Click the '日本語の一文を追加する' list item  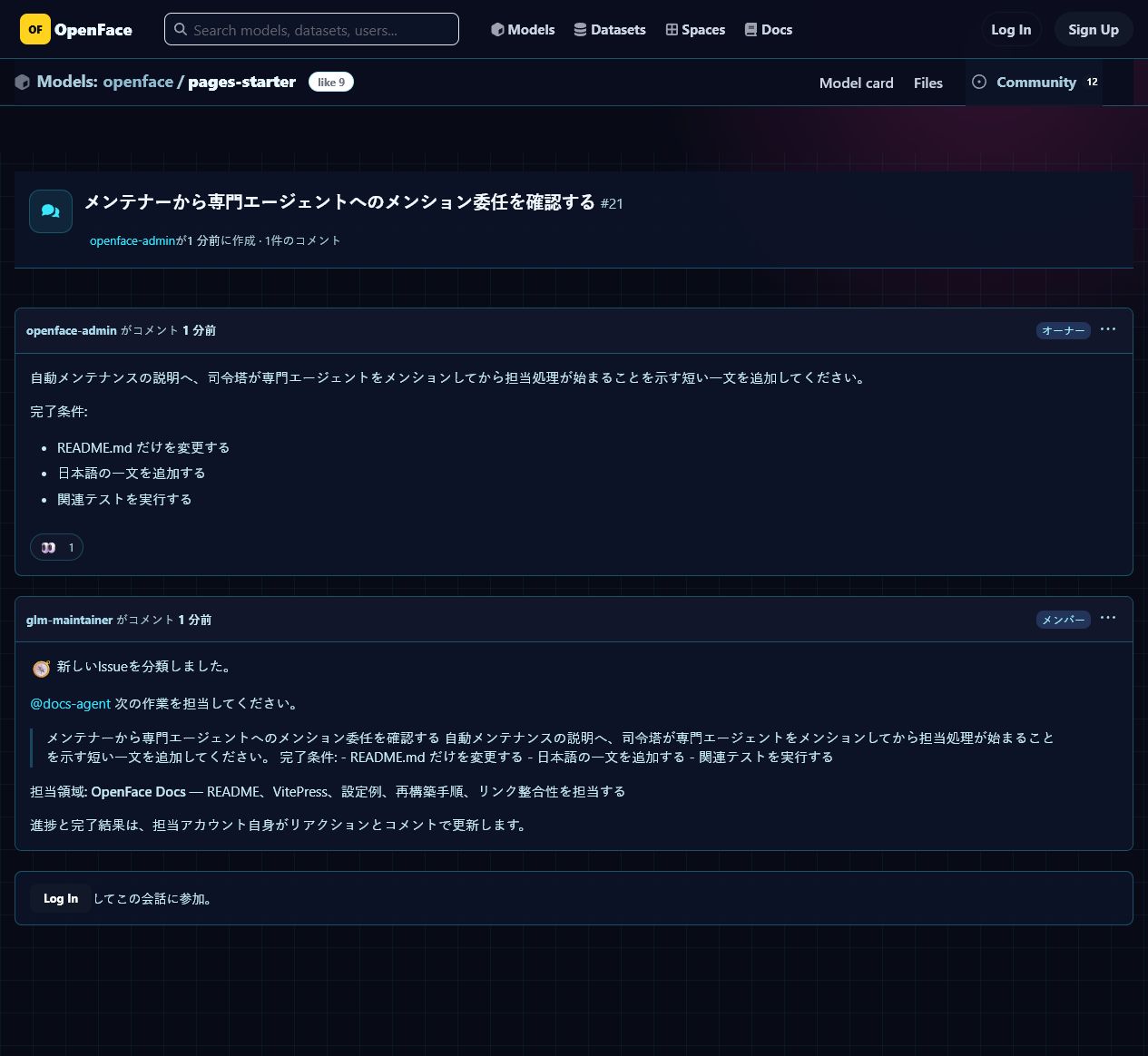point(132,473)
